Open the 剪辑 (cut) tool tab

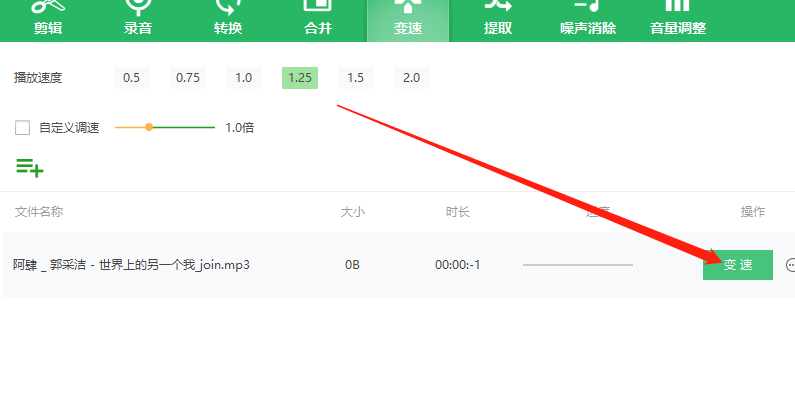[x=48, y=20]
